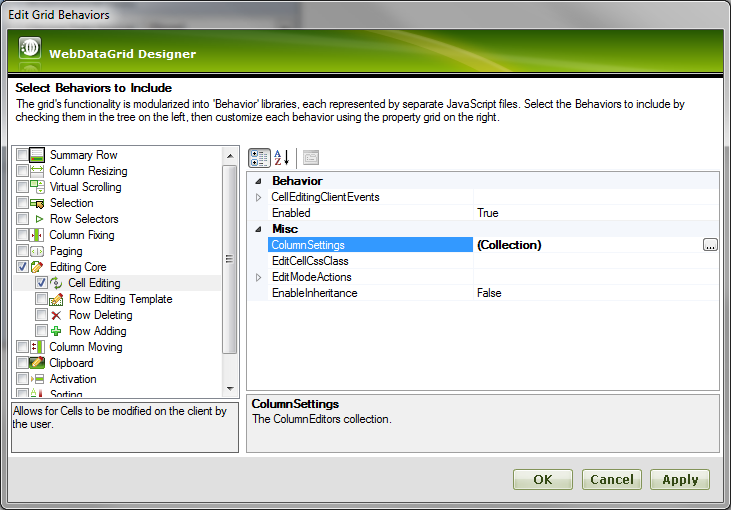Check the Row Selectors checkbox

tap(22, 219)
